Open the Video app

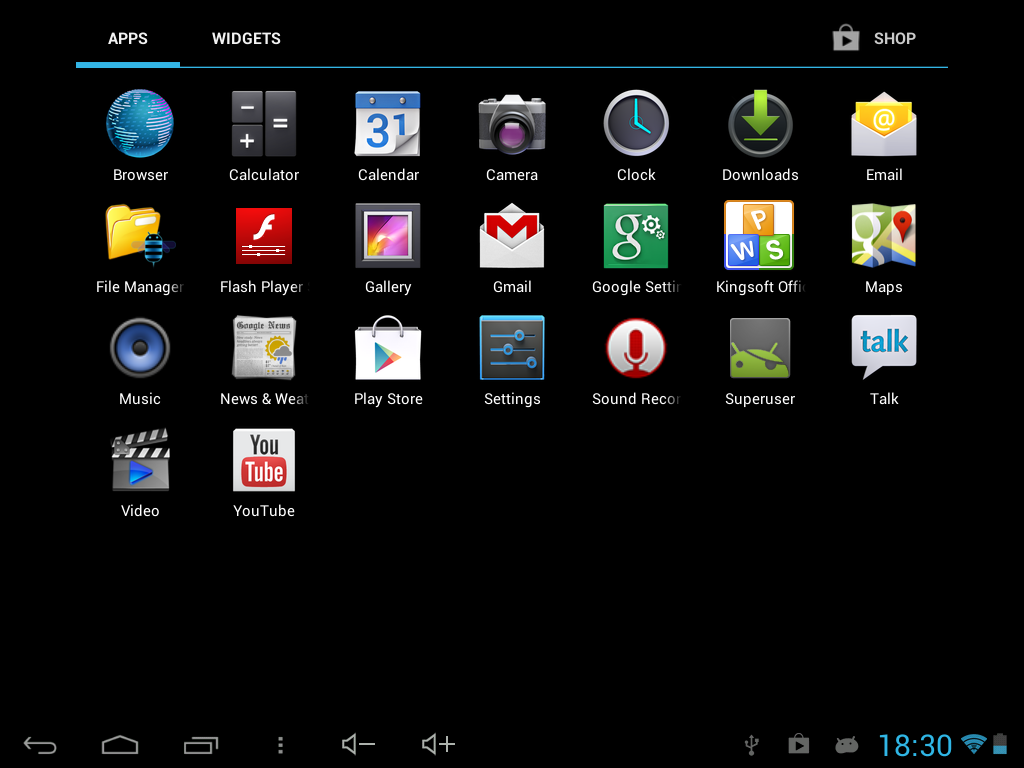140,473
